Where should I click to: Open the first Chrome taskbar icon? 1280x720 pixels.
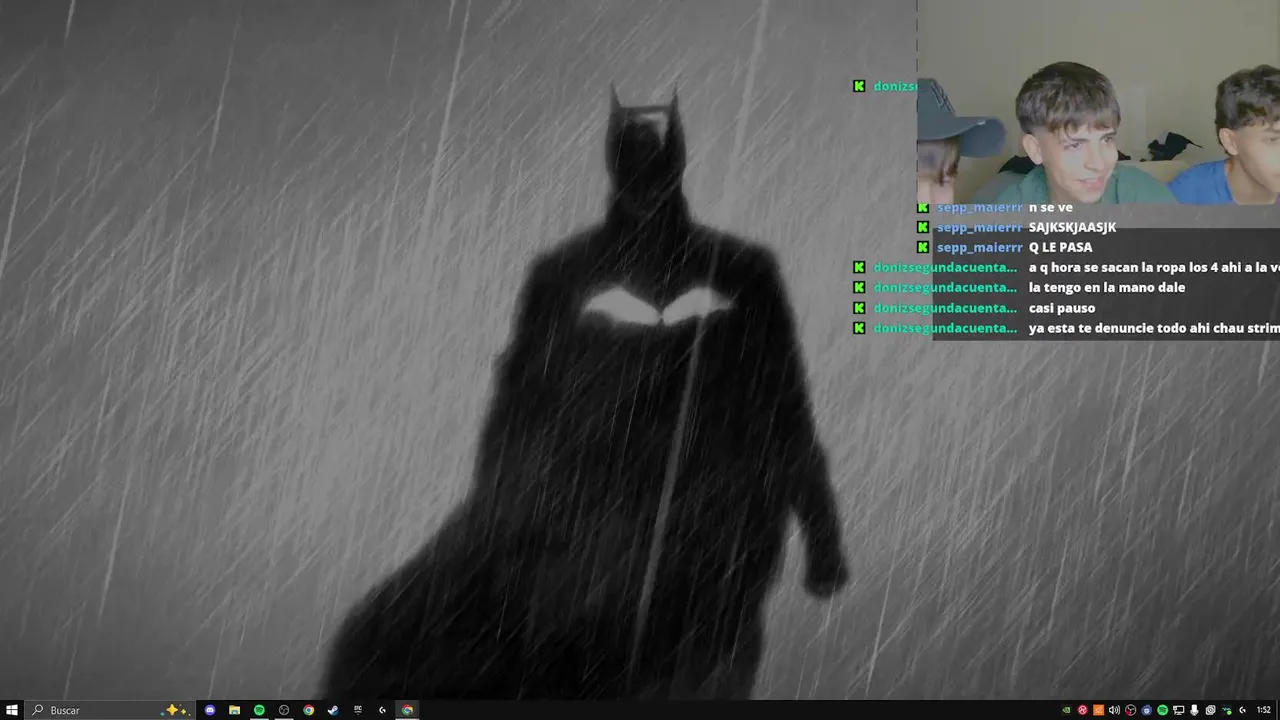pyautogui.click(x=309, y=710)
